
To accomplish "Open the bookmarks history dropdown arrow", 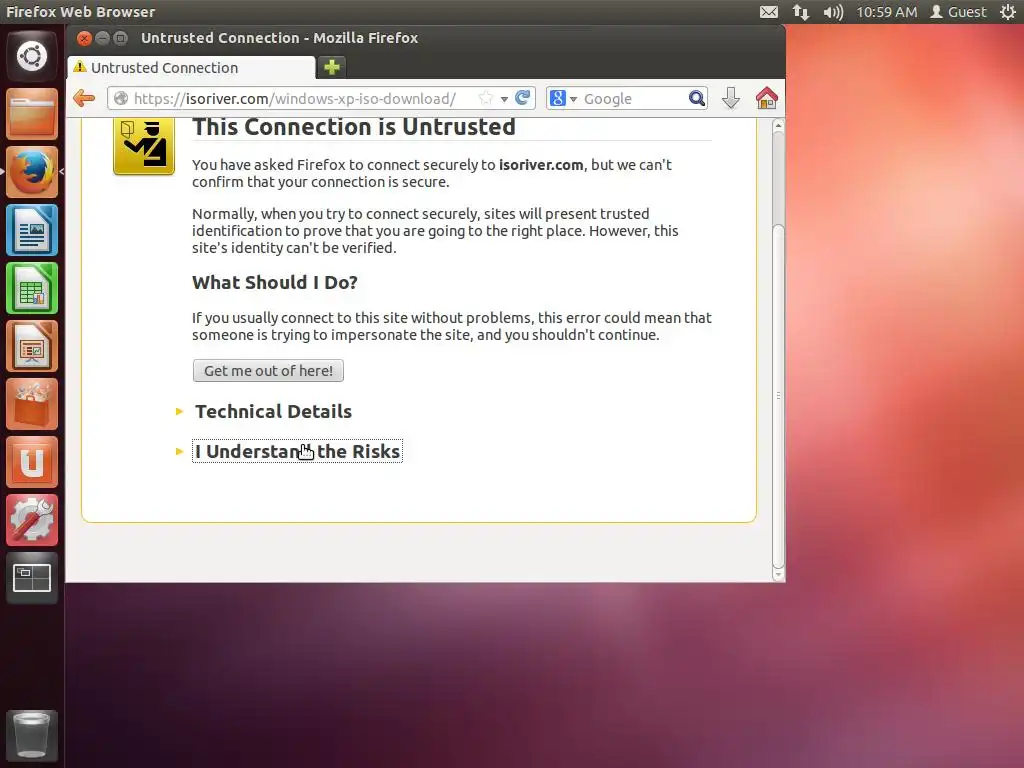I will click(504, 99).
